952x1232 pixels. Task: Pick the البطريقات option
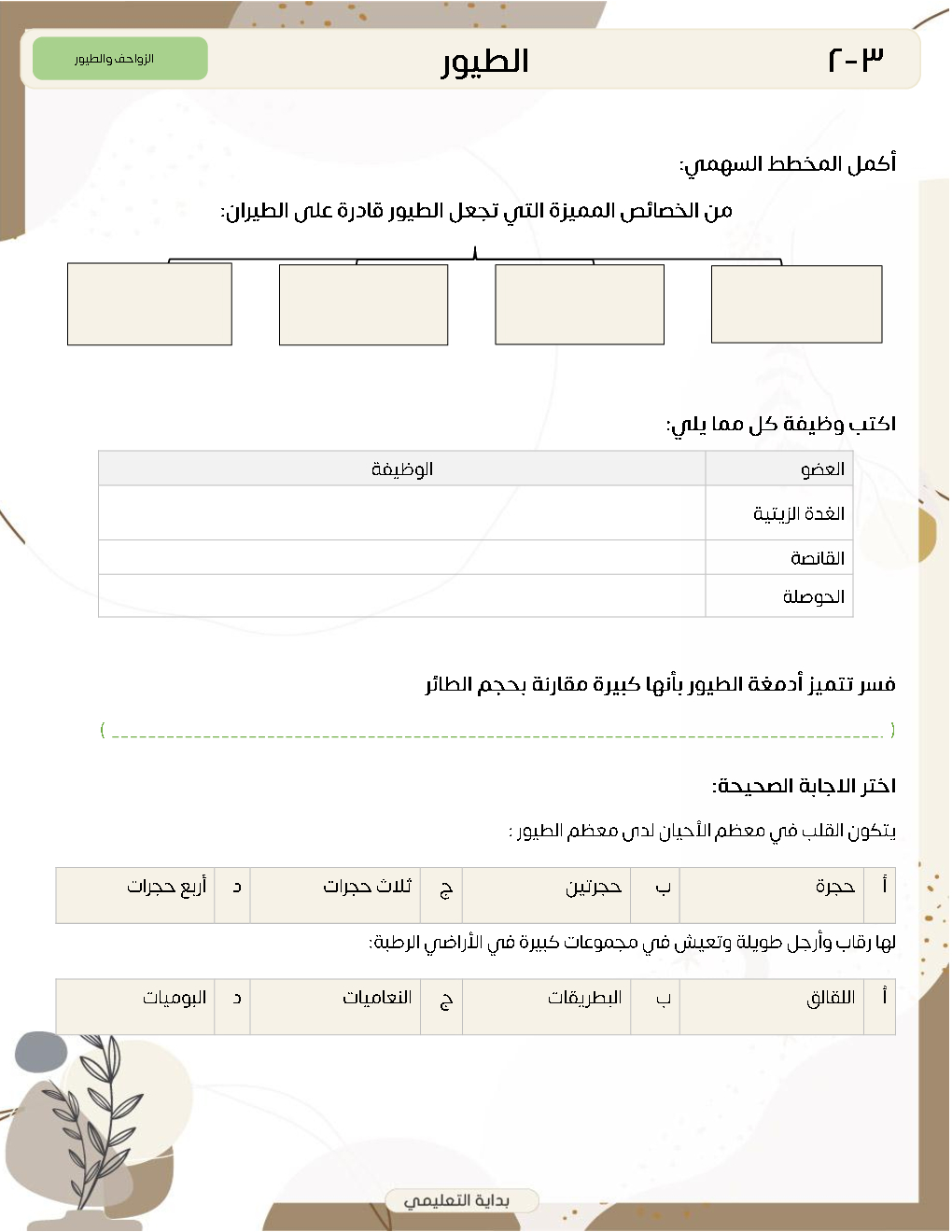coord(584,999)
